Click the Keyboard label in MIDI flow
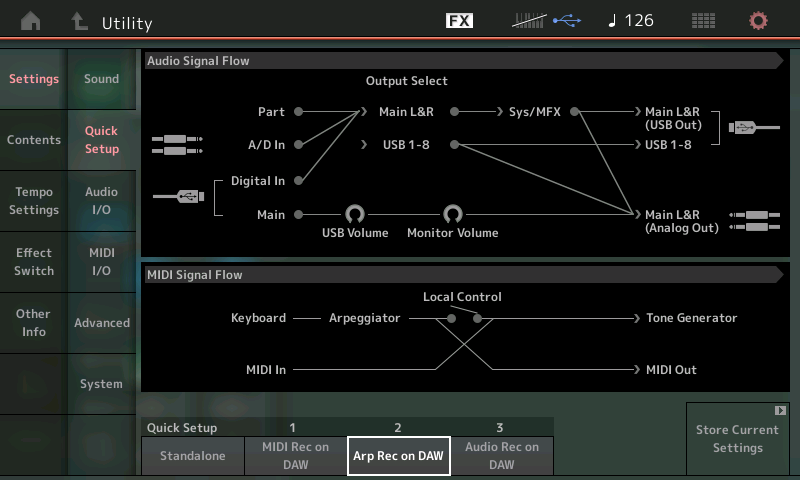Viewport: 800px width, 480px height. [x=258, y=318]
